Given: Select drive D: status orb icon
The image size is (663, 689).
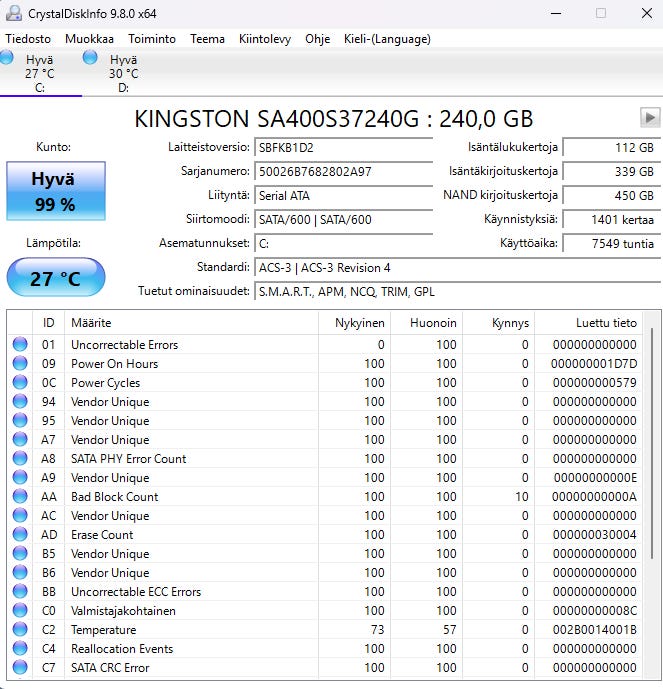Looking at the screenshot, I should pos(91,59).
